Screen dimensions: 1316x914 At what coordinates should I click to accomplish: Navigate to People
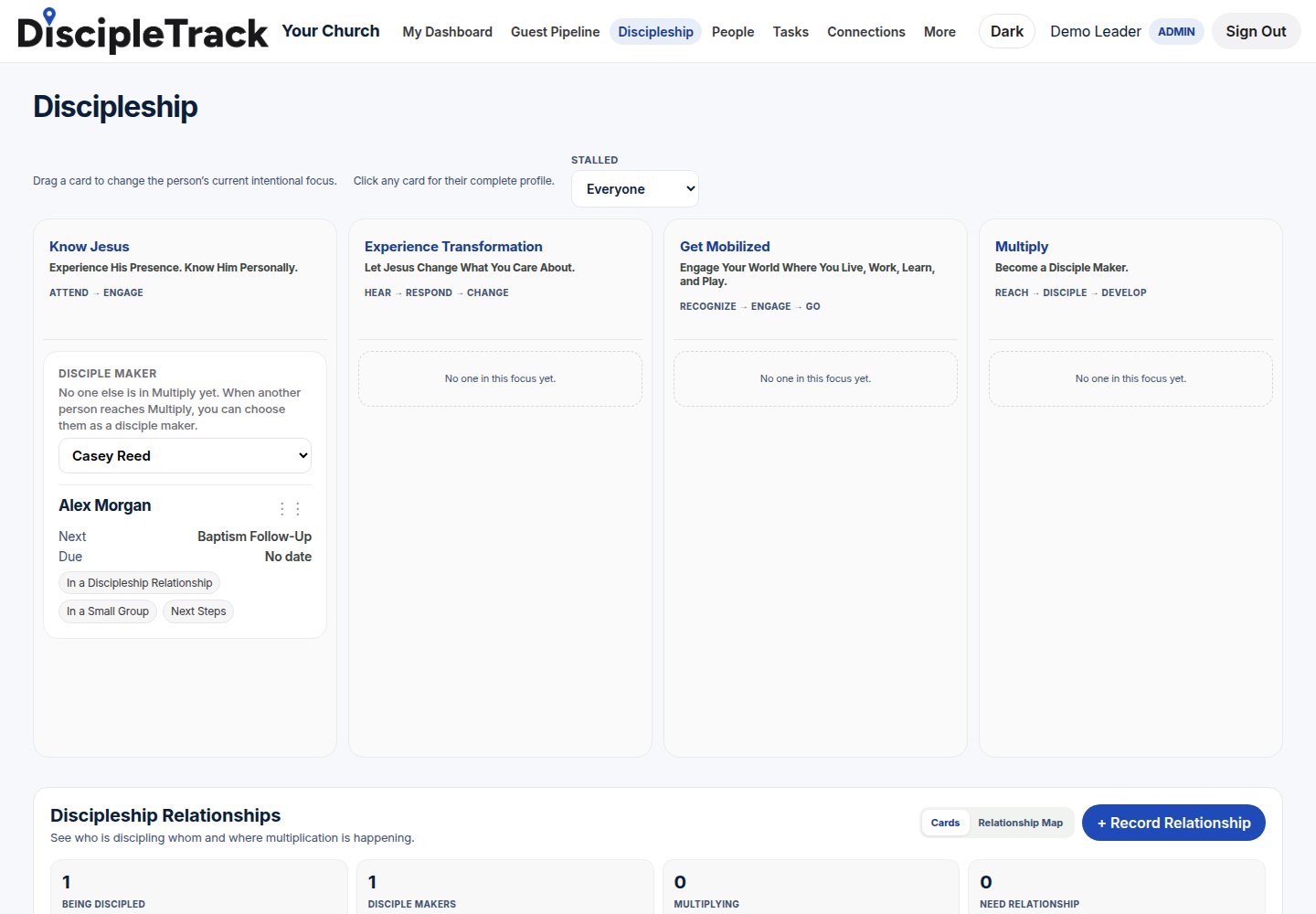coord(733,32)
